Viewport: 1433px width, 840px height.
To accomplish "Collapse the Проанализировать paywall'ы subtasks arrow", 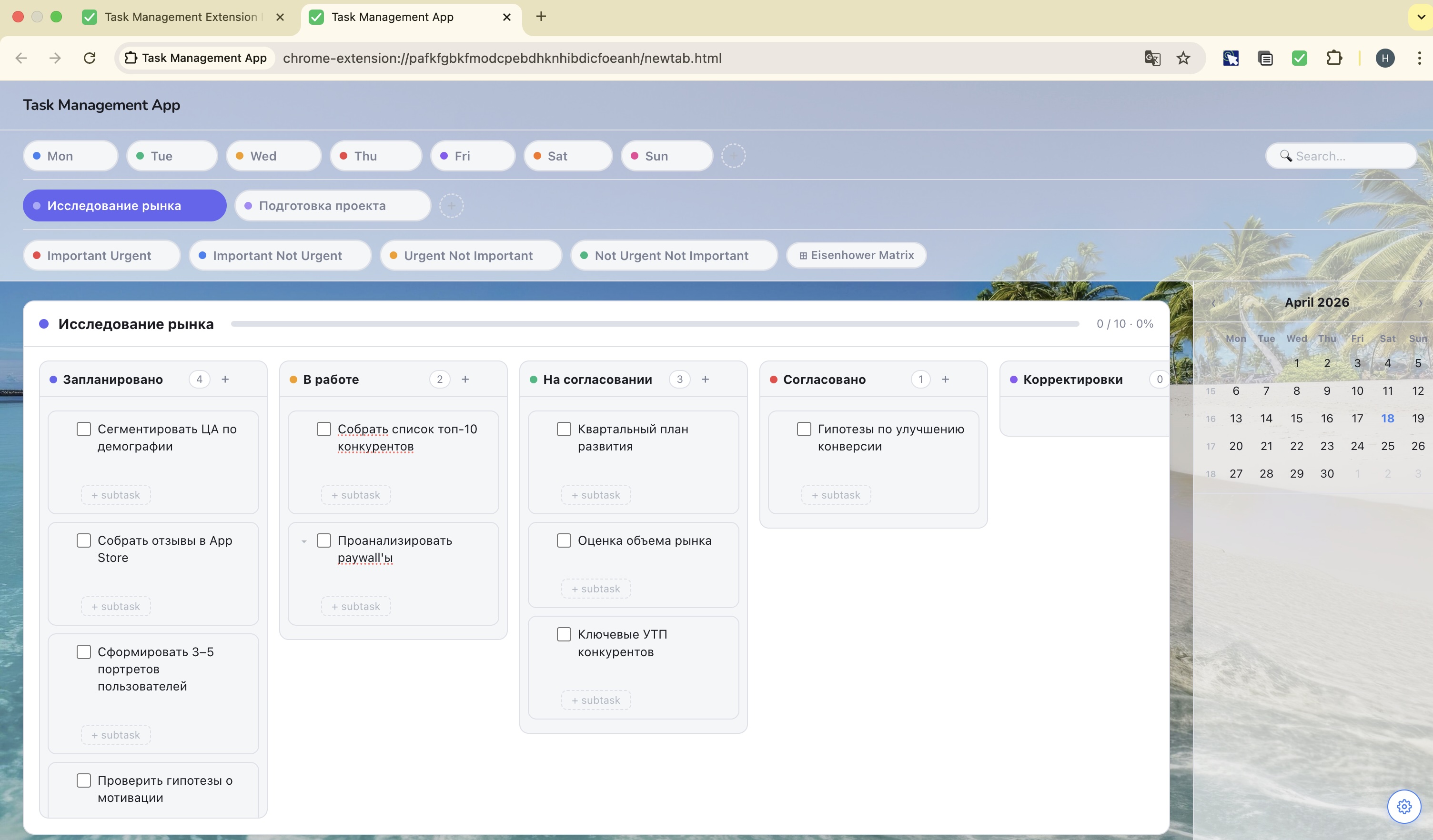I will point(304,541).
